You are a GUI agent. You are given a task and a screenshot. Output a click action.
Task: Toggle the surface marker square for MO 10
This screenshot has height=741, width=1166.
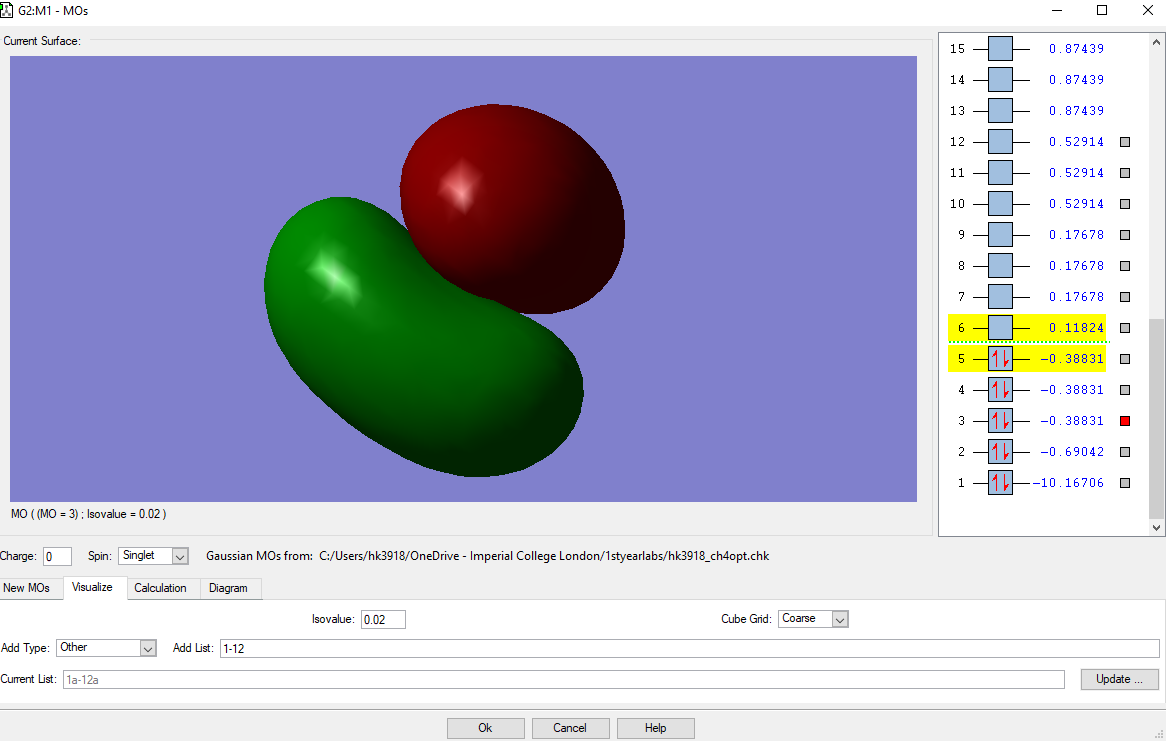(x=1125, y=204)
